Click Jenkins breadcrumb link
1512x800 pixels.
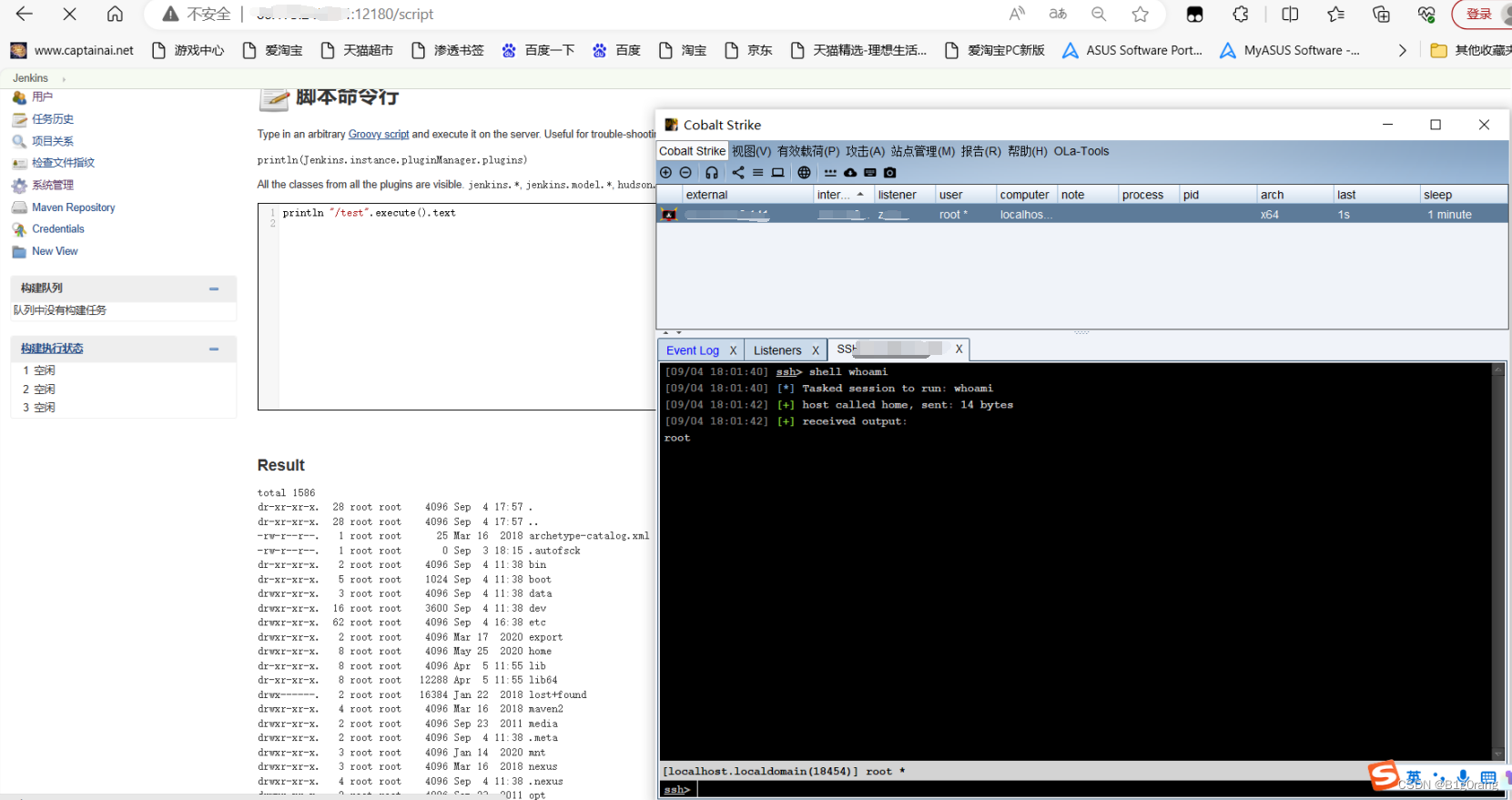coord(30,78)
